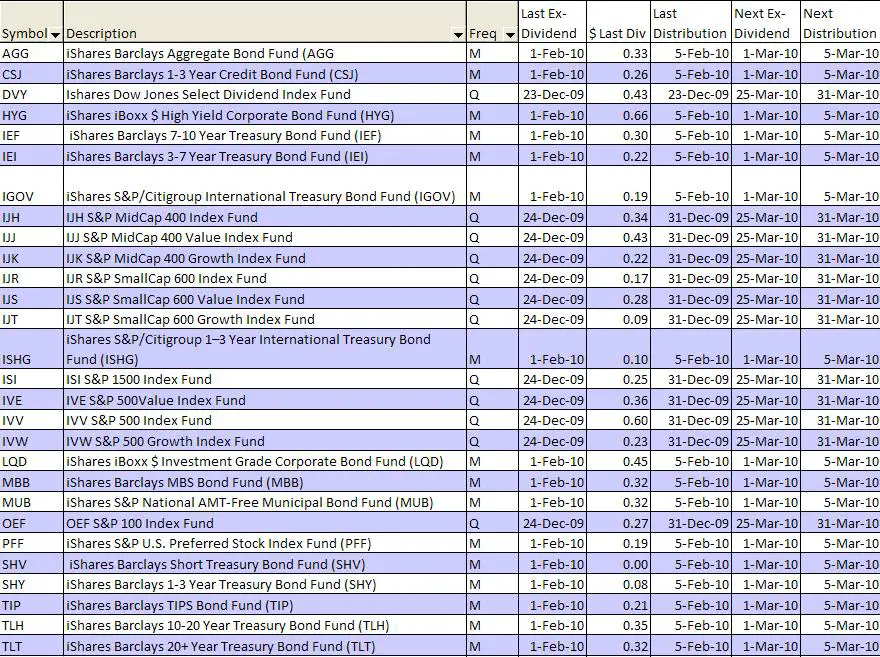Select IJH S&P MidCap 400 Index Fund cell

(265, 217)
